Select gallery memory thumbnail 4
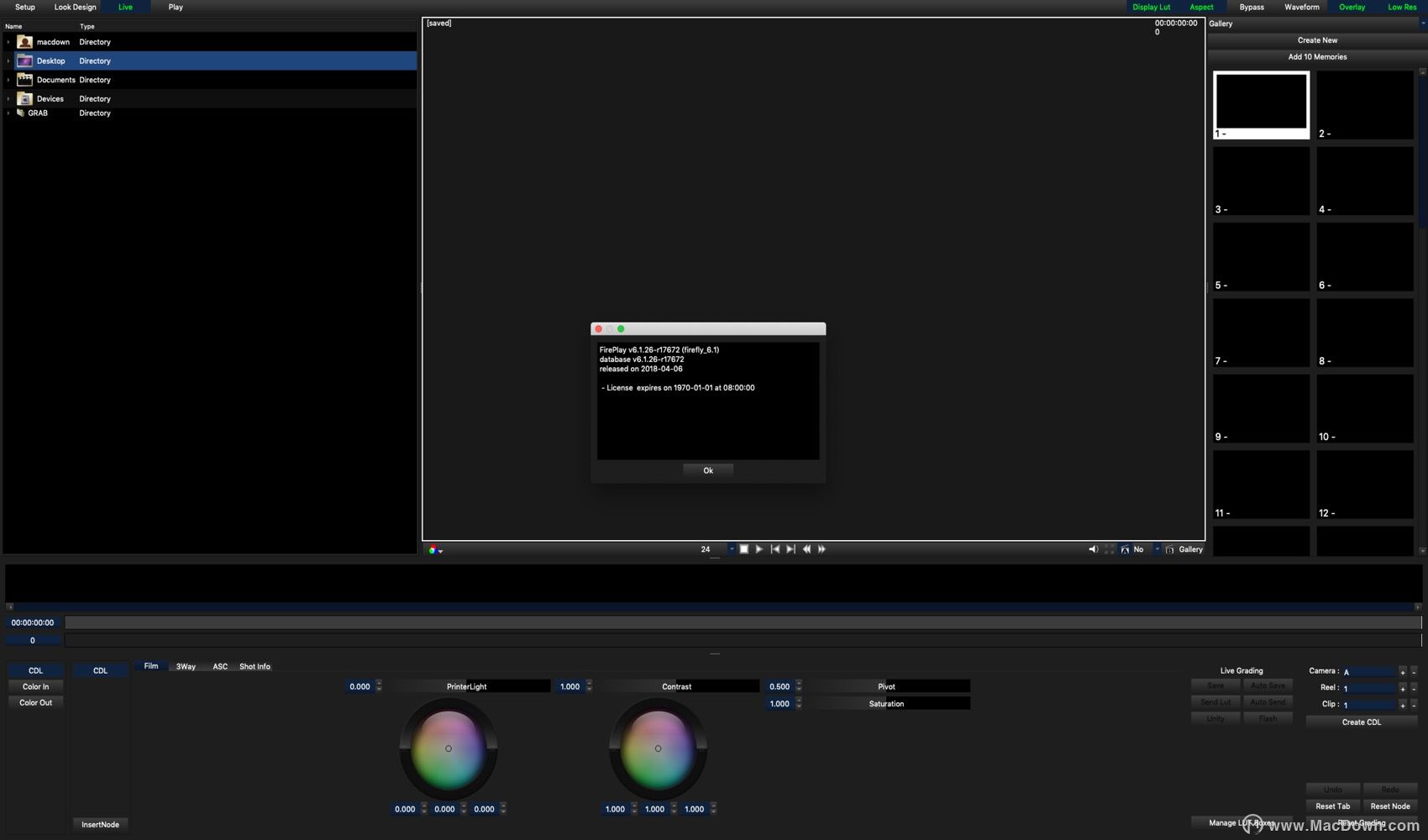The image size is (1428, 840). click(x=1364, y=181)
